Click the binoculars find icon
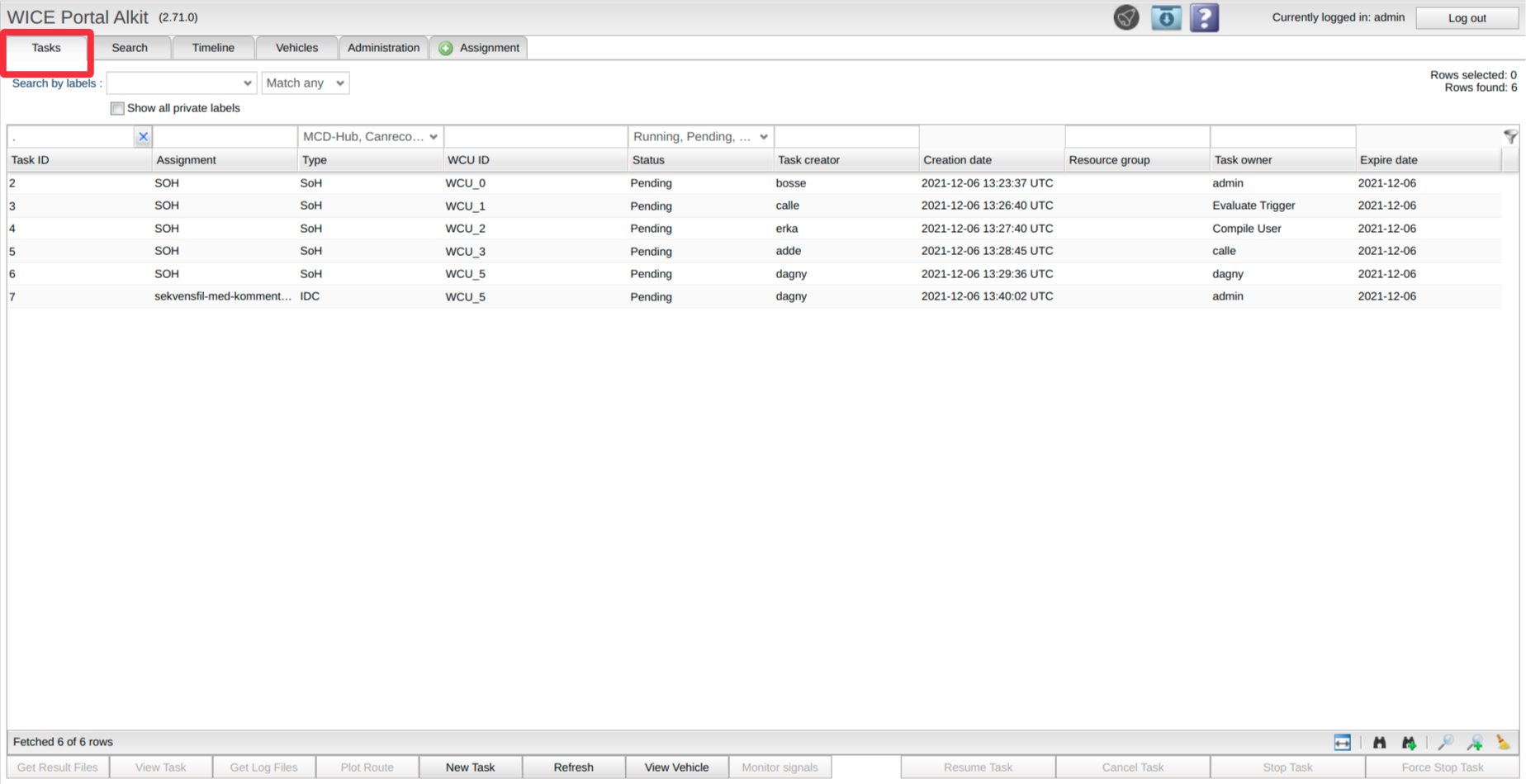Image resolution: width=1526 pixels, height=784 pixels. 1379,743
